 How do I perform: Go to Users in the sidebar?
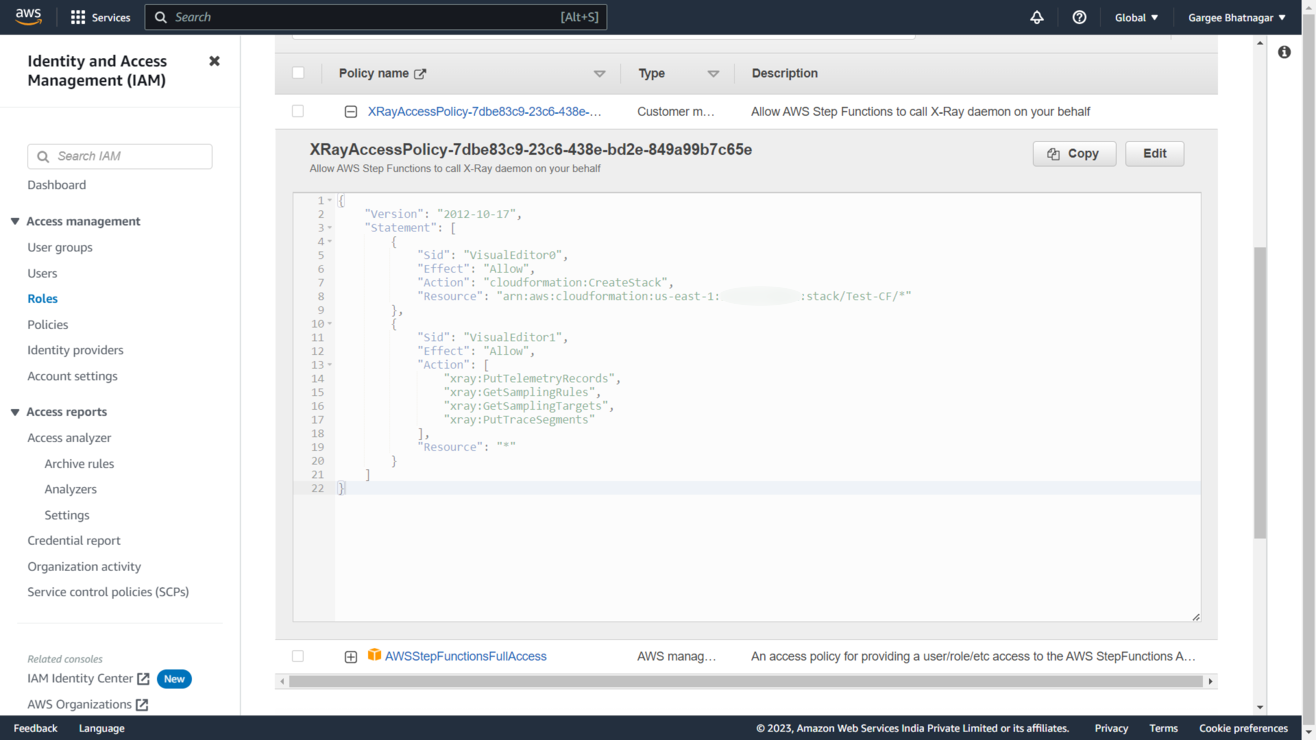click(x=42, y=273)
